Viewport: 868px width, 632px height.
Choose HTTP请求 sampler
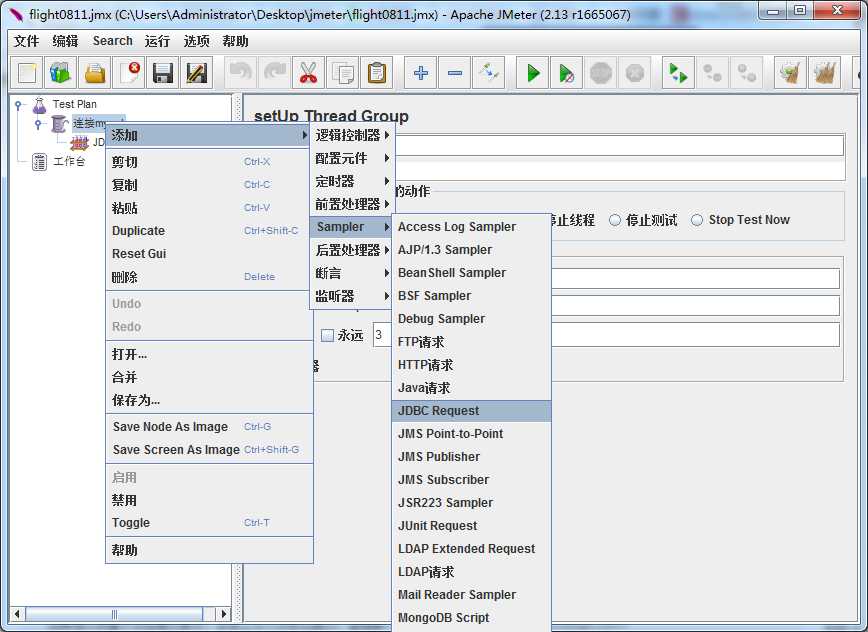pyautogui.click(x=472, y=365)
